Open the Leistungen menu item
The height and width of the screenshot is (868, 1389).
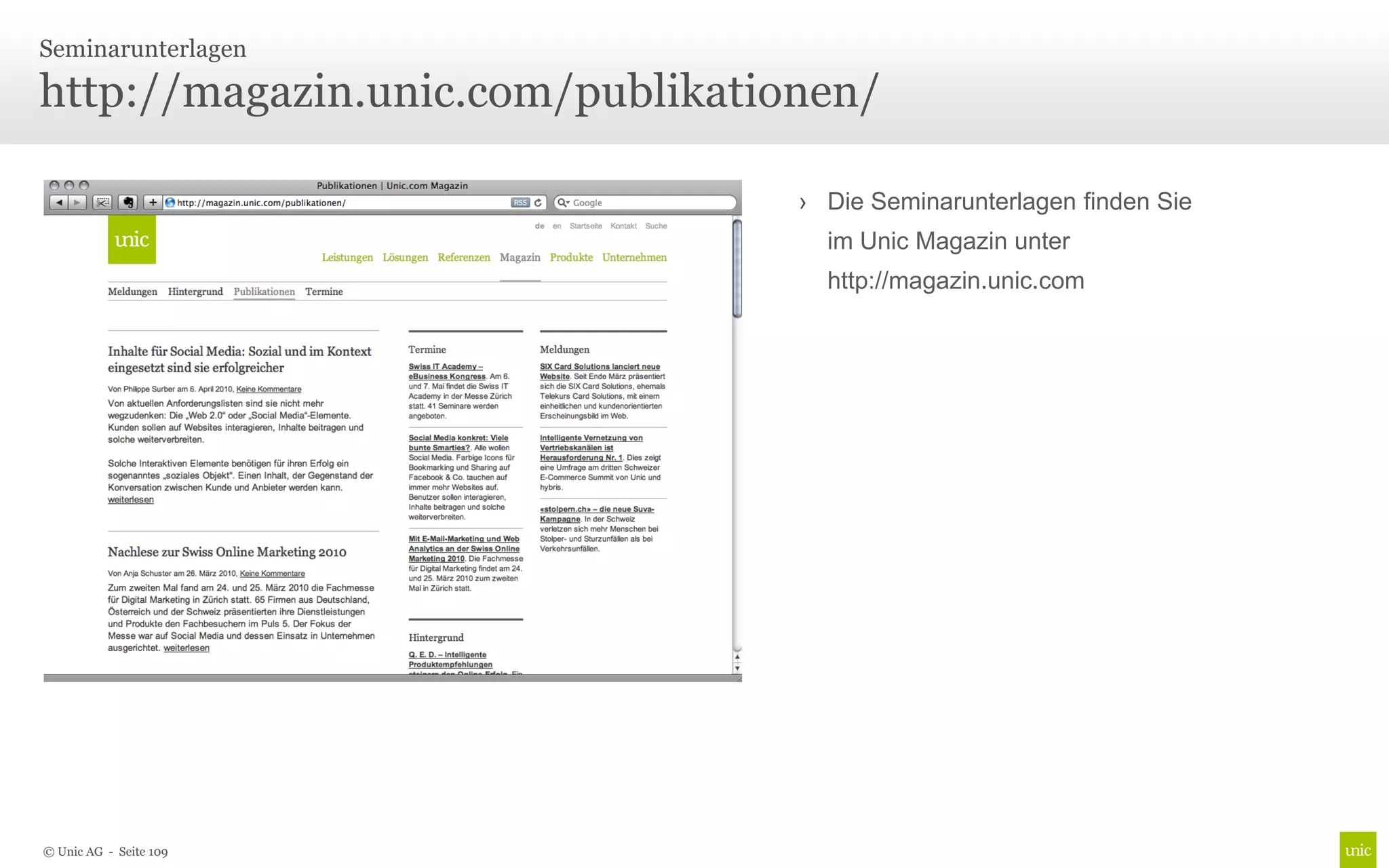tap(347, 258)
